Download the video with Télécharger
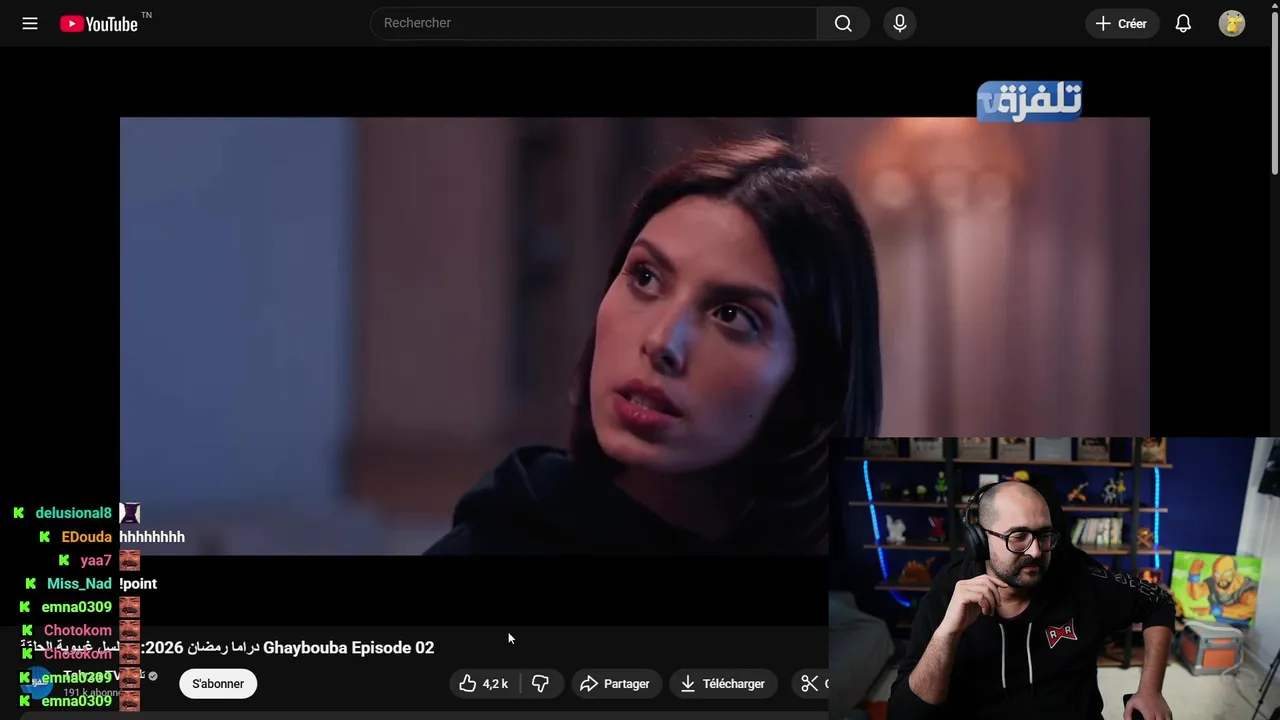The height and width of the screenshot is (720, 1280). [x=723, y=684]
